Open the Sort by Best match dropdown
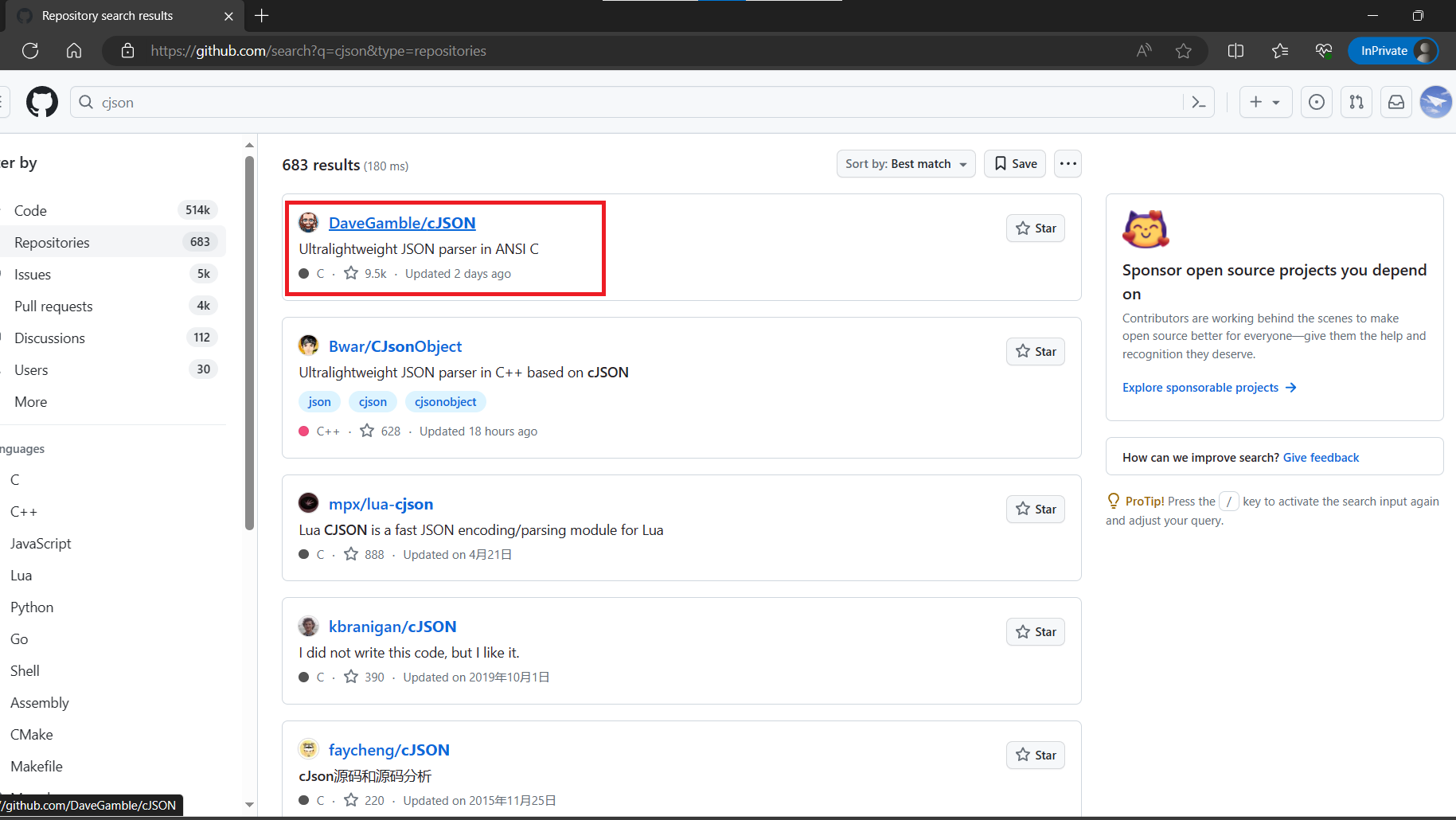Screen dimensions: 1456x820 click(x=906, y=164)
